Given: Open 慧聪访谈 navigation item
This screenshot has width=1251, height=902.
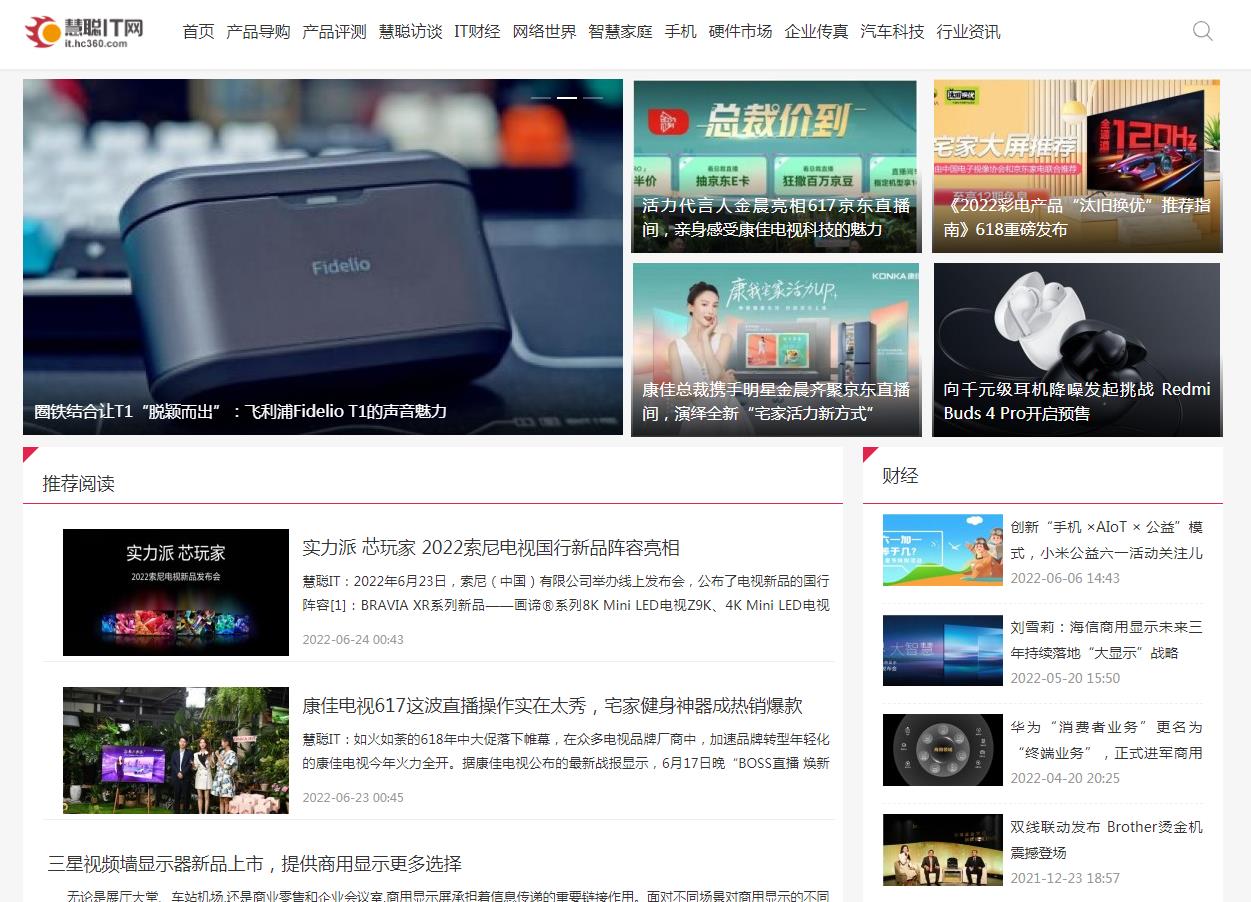Looking at the screenshot, I should pyautogui.click(x=410, y=32).
